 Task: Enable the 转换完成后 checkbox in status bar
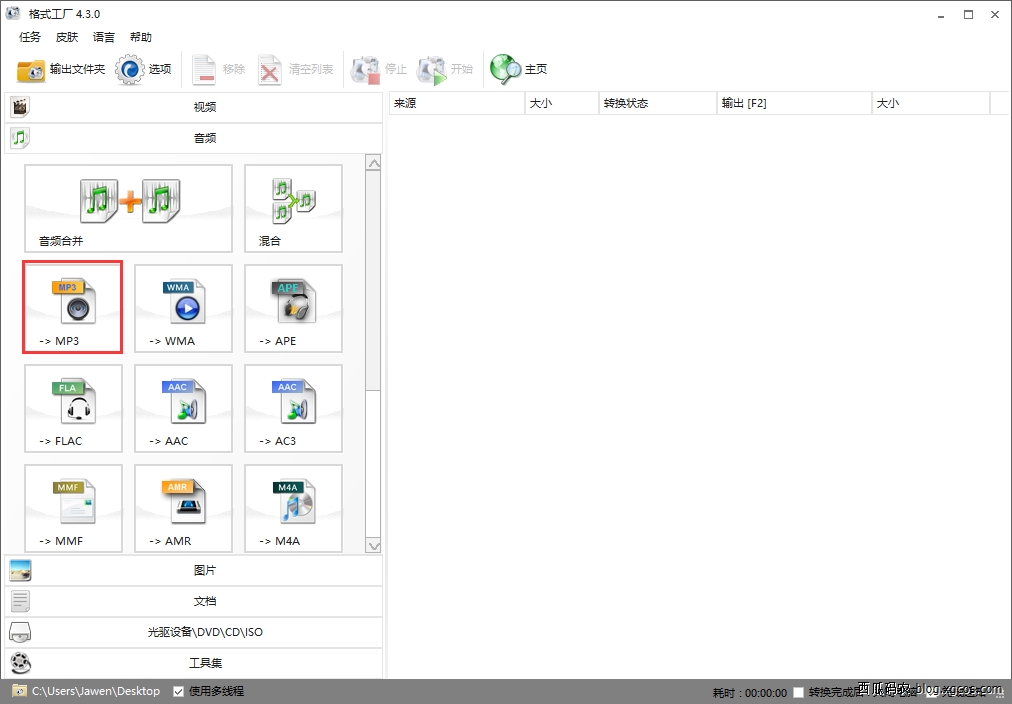(x=799, y=692)
